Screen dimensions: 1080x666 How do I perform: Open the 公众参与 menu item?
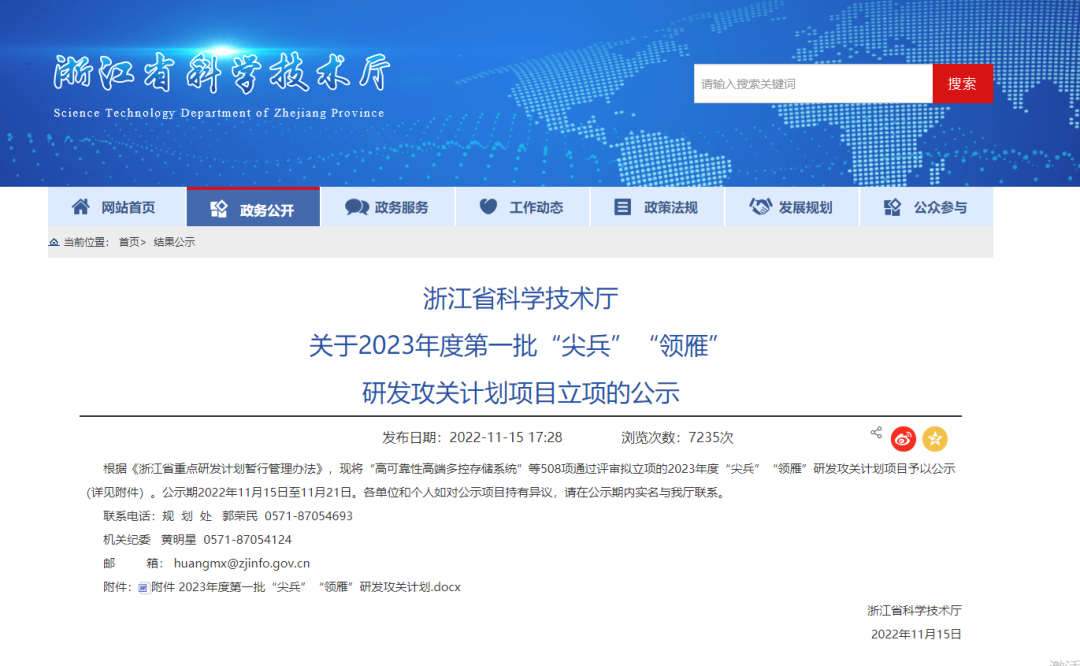click(x=926, y=207)
